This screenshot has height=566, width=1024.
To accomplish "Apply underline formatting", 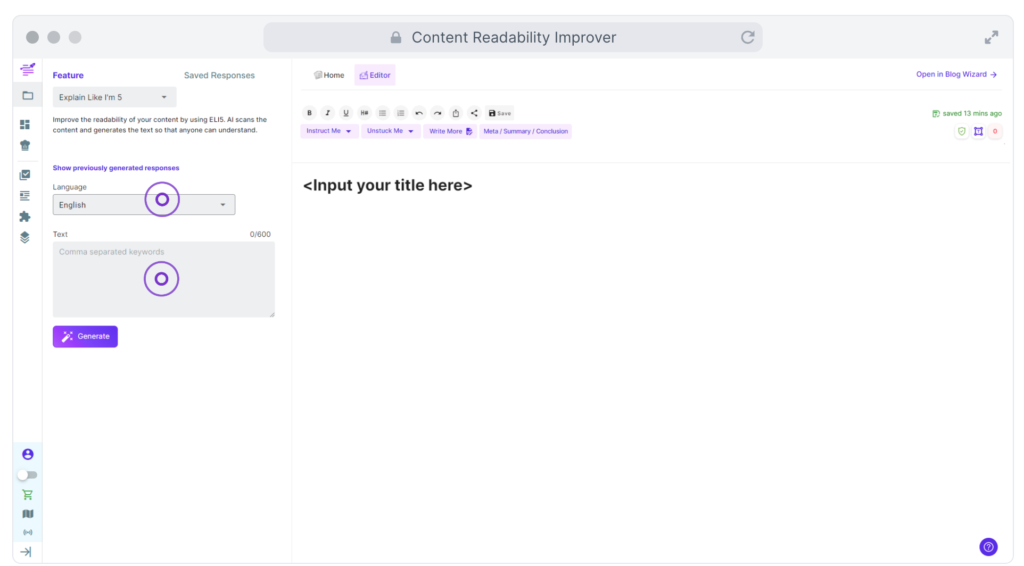I will (x=346, y=113).
